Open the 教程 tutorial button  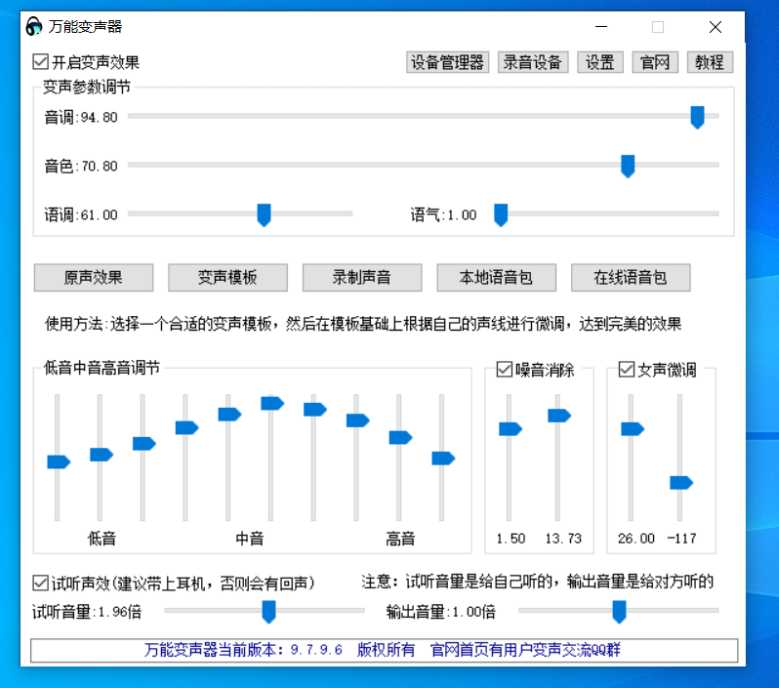[x=709, y=62]
